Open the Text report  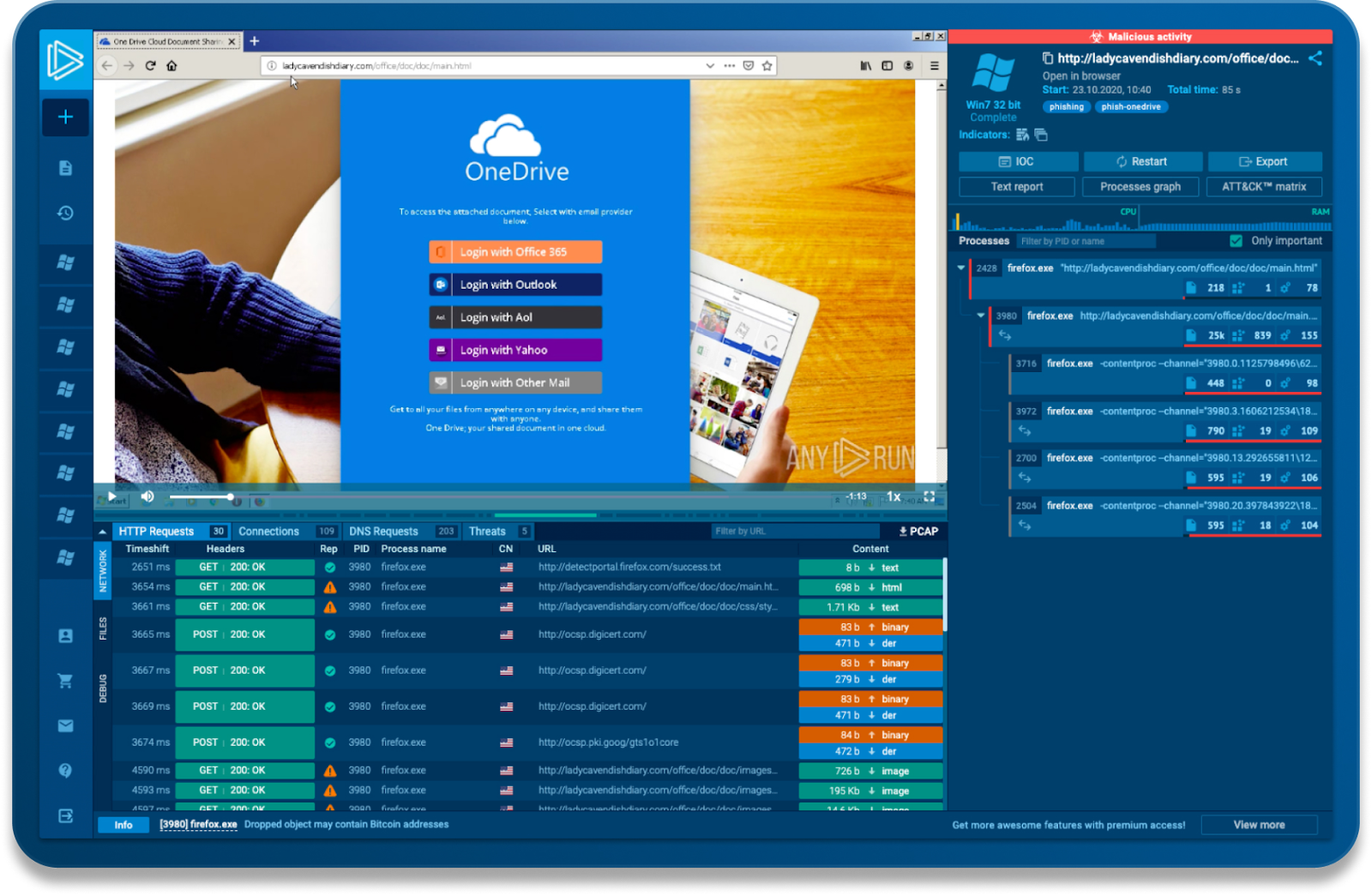(x=1017, y=187)
